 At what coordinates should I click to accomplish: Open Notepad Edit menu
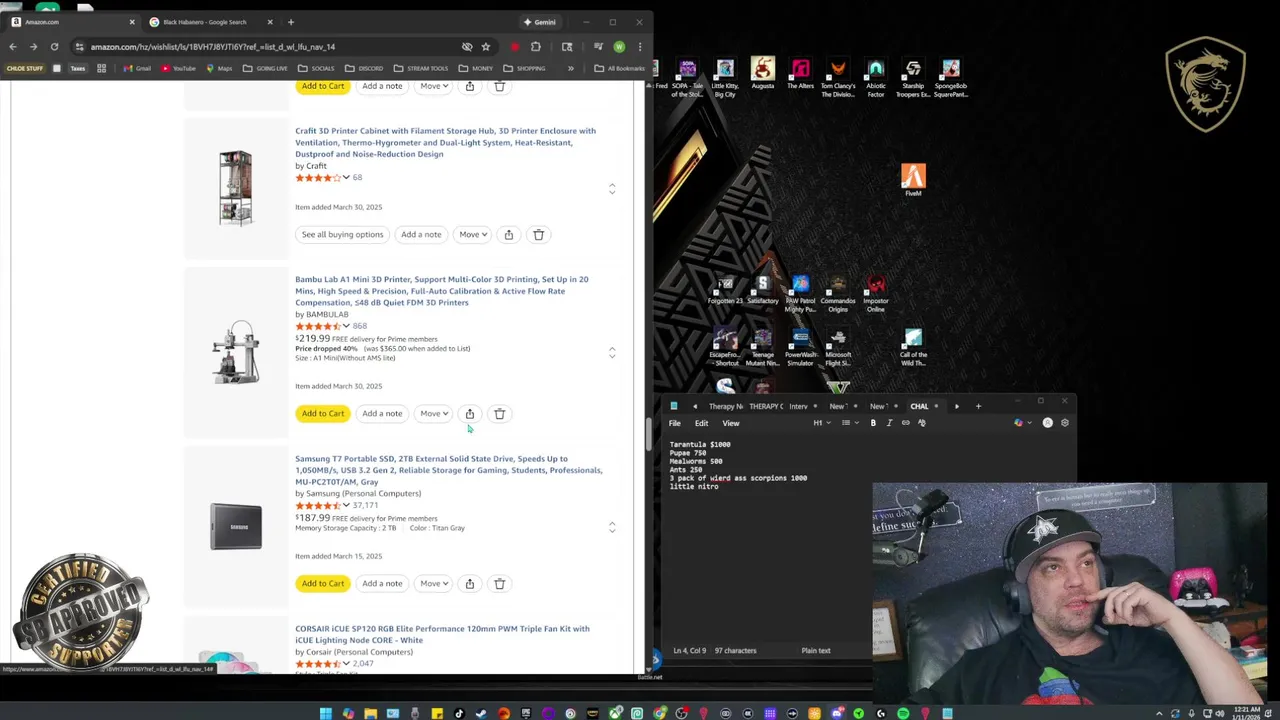pos(701,423)
